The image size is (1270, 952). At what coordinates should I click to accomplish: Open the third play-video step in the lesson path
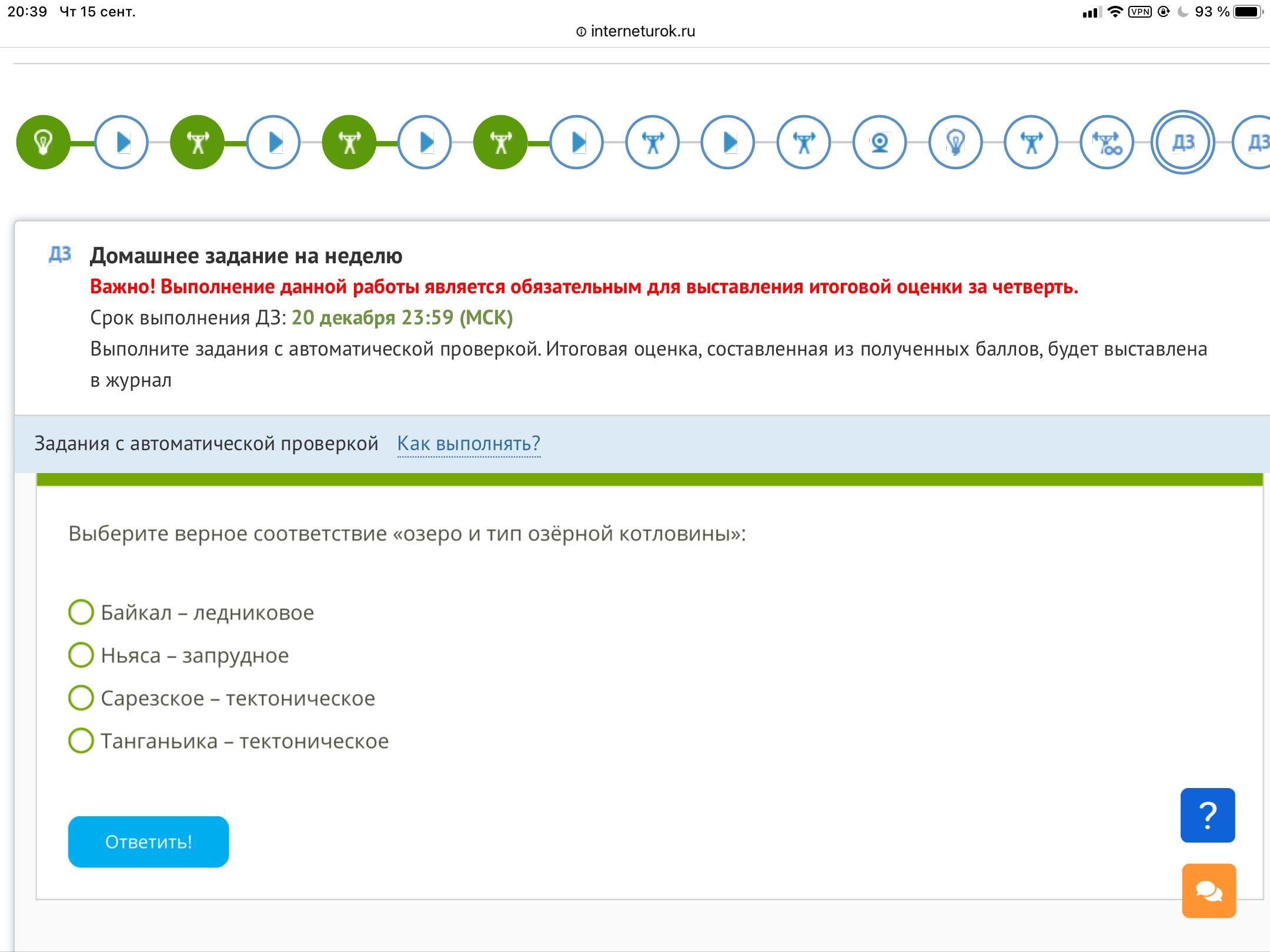[425, 142]
